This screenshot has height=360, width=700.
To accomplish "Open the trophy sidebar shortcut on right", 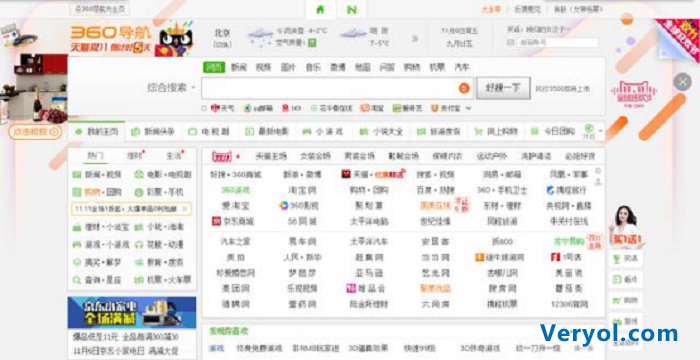I will tap(625, 258).
